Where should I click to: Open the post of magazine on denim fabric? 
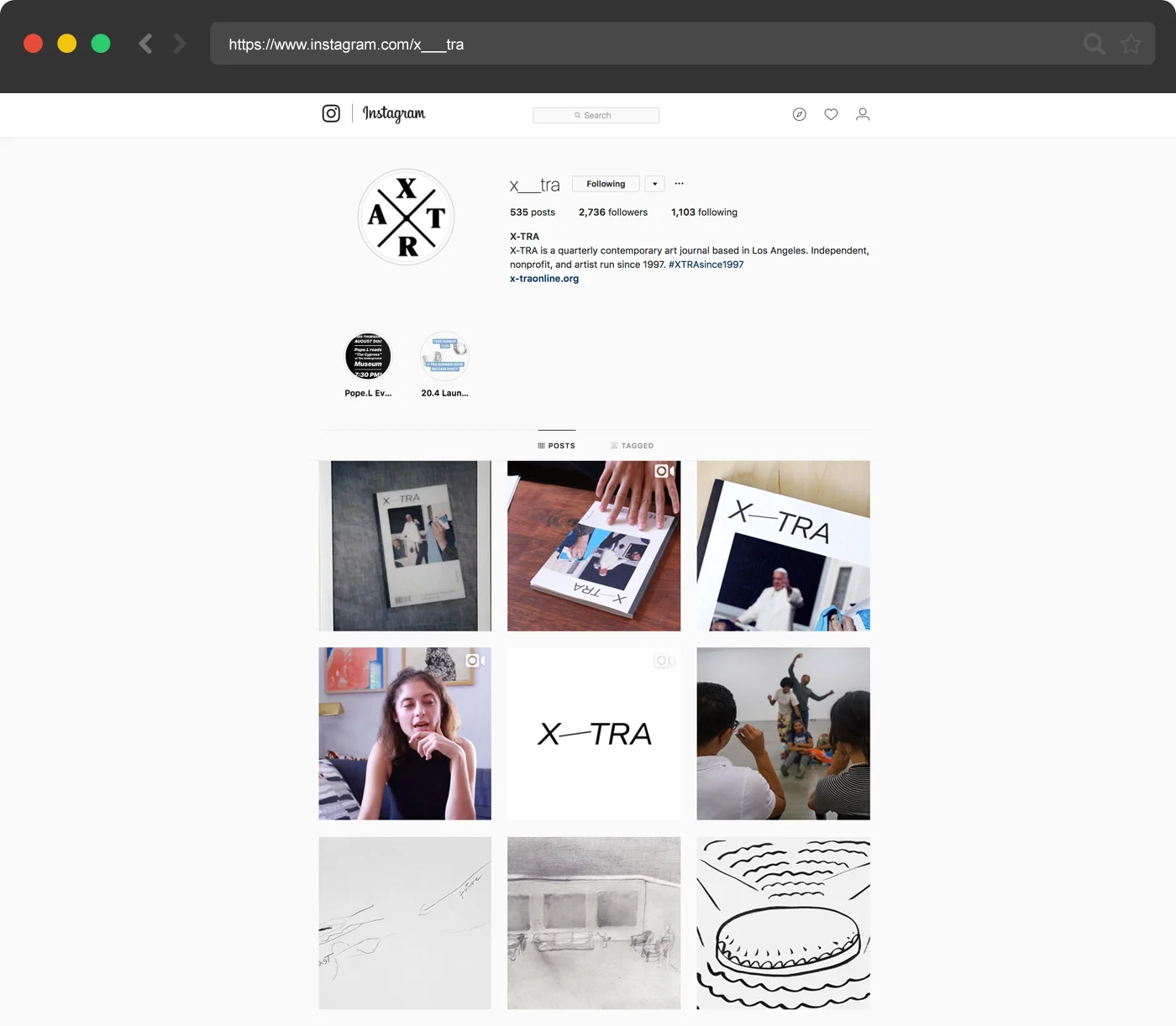tap(405, 546)
